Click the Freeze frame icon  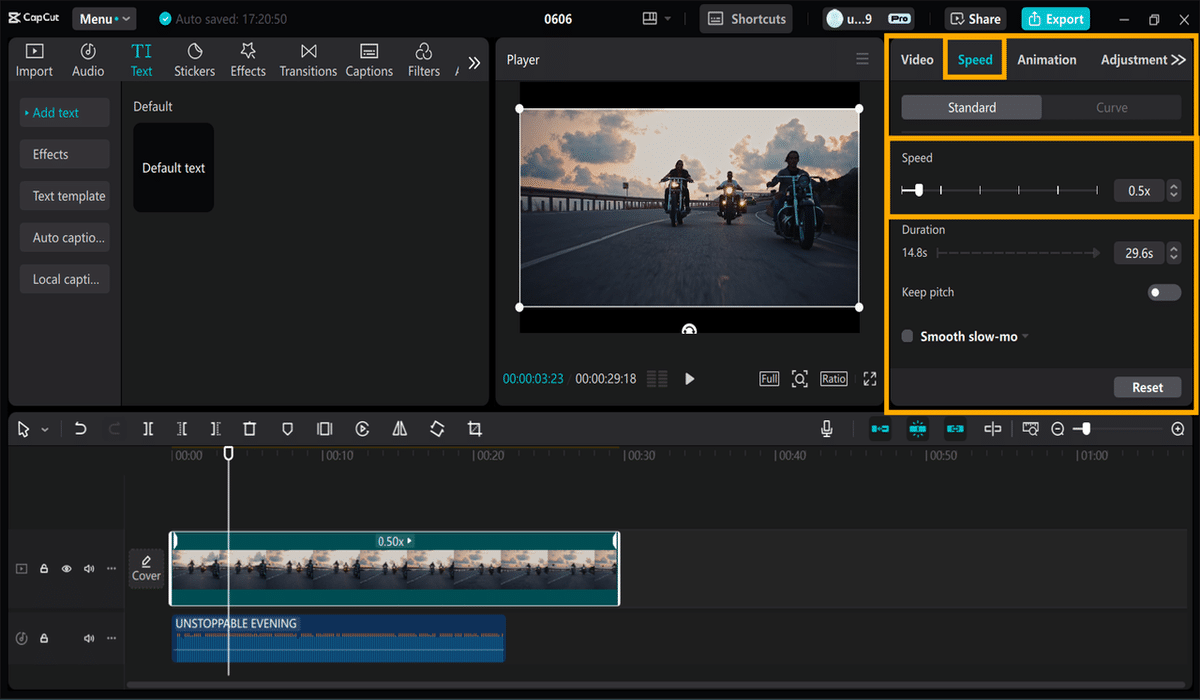tap(324, 429)
